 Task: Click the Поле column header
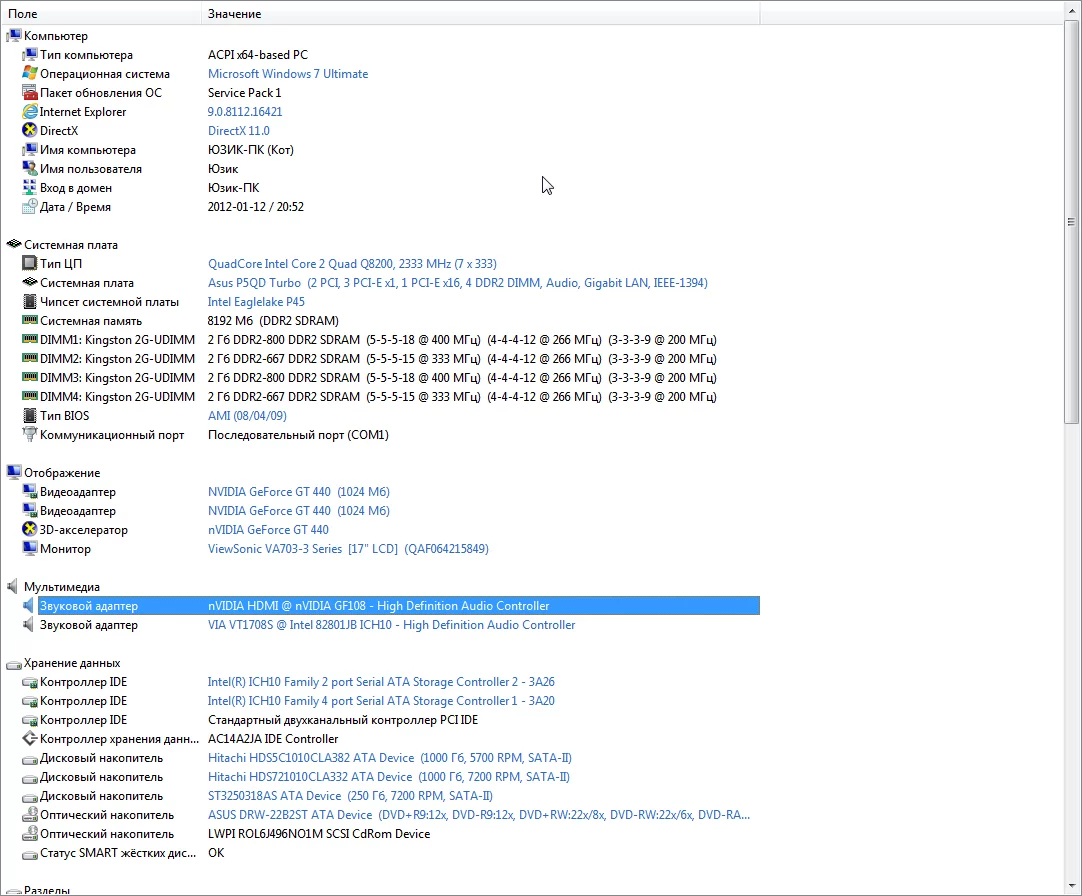[x=101, y=14]
